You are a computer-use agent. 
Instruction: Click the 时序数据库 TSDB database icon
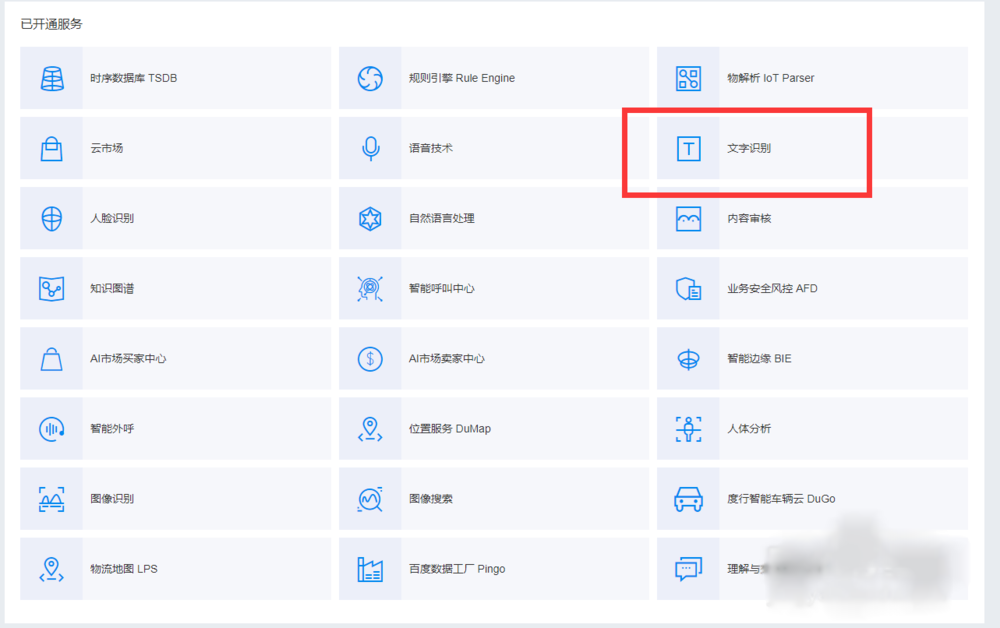51,78
